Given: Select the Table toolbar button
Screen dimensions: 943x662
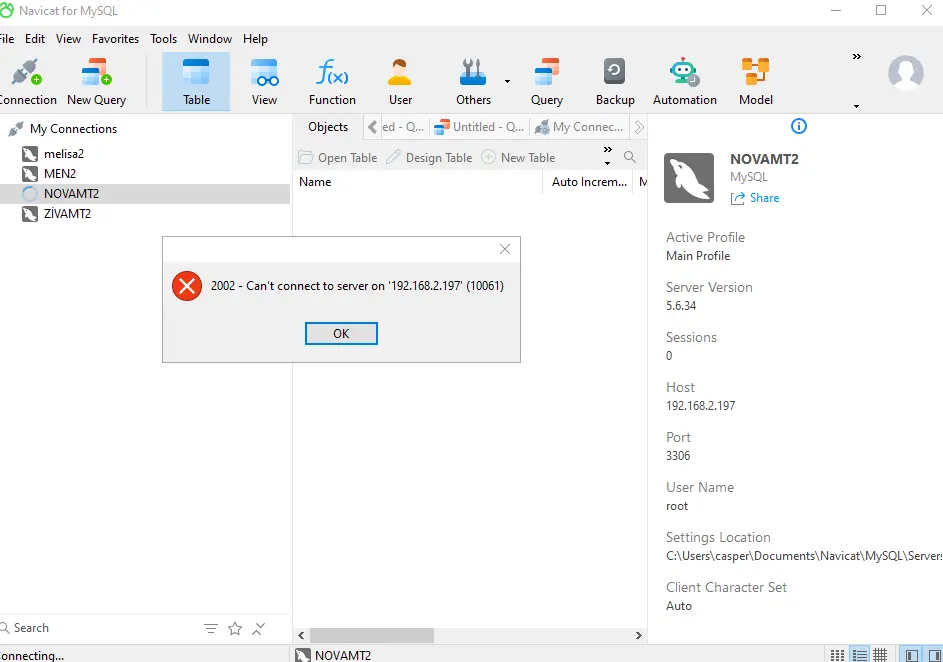Looking at the screenshot, I should pos(196,82).
